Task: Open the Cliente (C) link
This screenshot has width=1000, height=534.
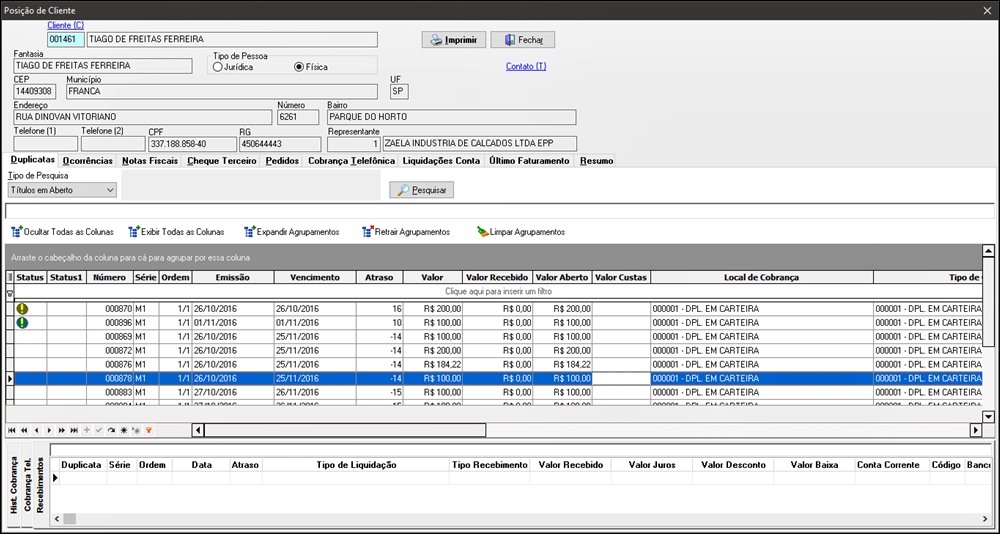Action: coord(66,25)
